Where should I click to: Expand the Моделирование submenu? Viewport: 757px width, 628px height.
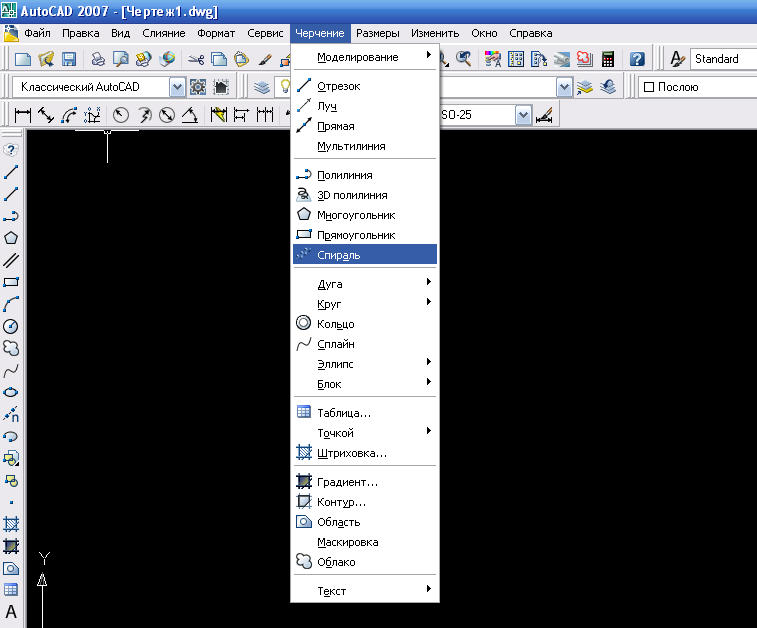click(365, 57)
